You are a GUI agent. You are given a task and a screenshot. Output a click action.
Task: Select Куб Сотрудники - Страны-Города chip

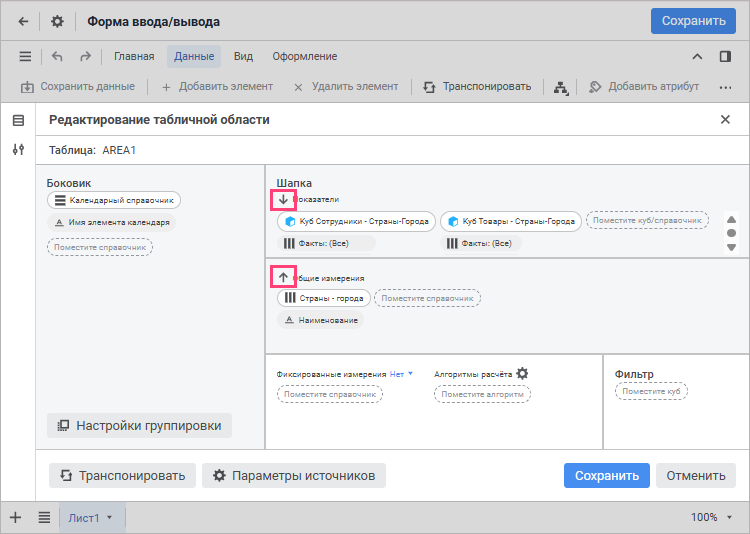[356, 222]
